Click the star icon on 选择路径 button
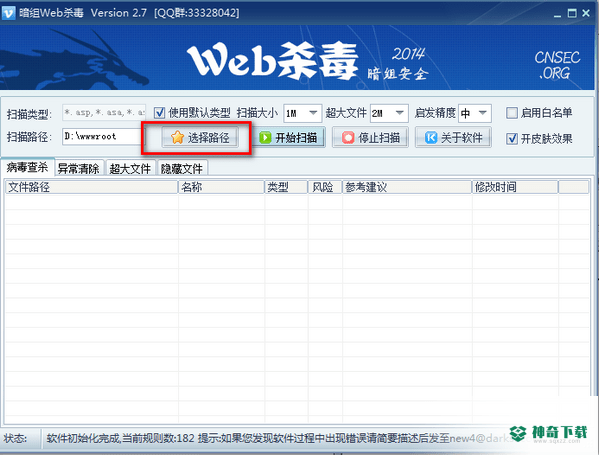This screenshot has width=599, height=455. [177, 137]
